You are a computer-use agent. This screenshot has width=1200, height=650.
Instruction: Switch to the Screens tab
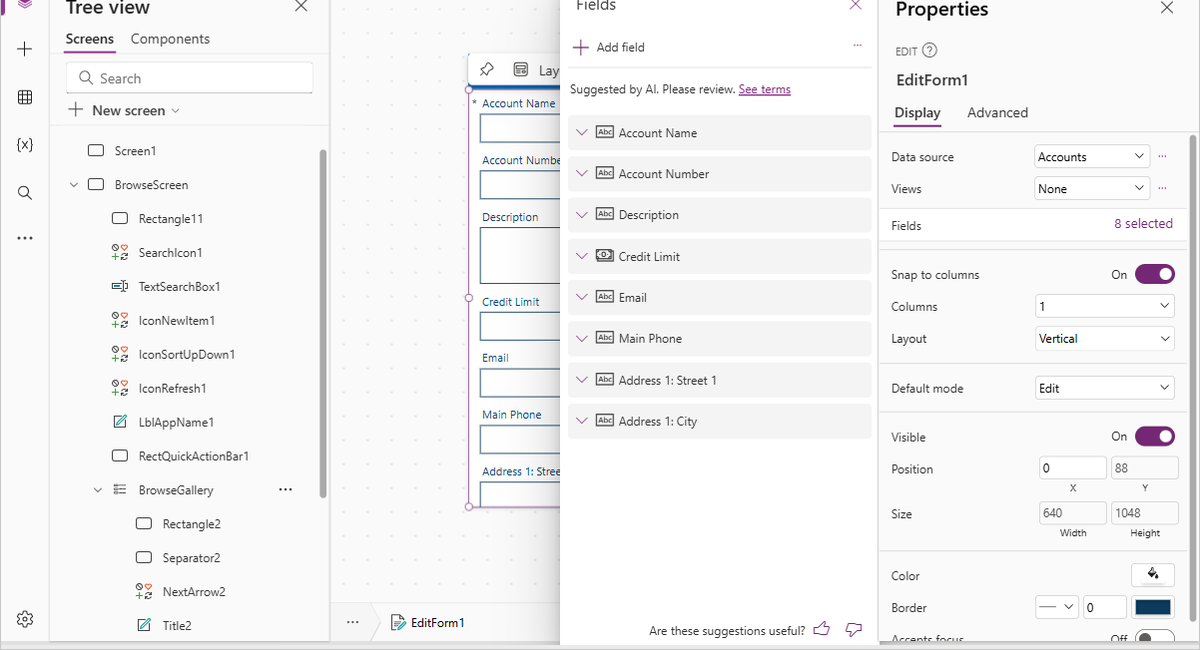(x=90, y=39)
